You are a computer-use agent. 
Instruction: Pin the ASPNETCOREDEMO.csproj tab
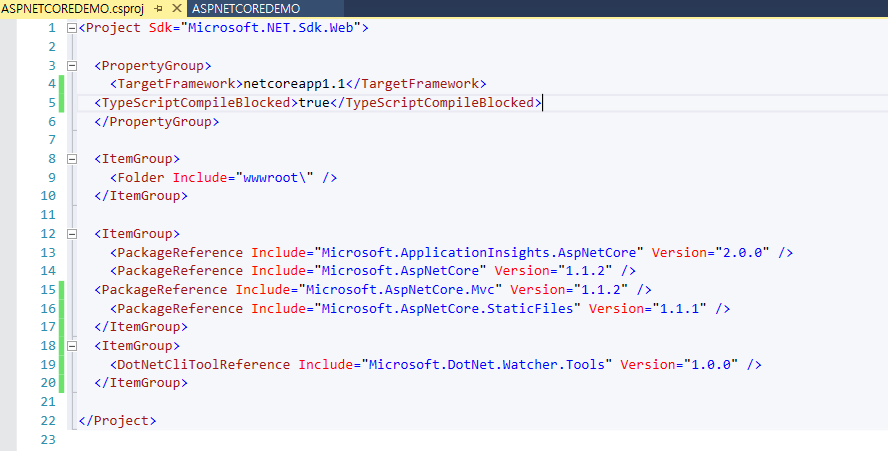click(x=159, y=8)
